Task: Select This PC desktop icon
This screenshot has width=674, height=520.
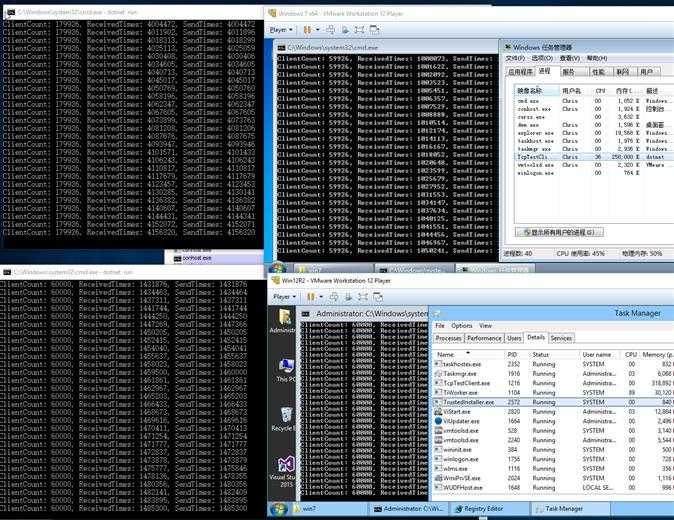Action: click(x=285, y=370)
